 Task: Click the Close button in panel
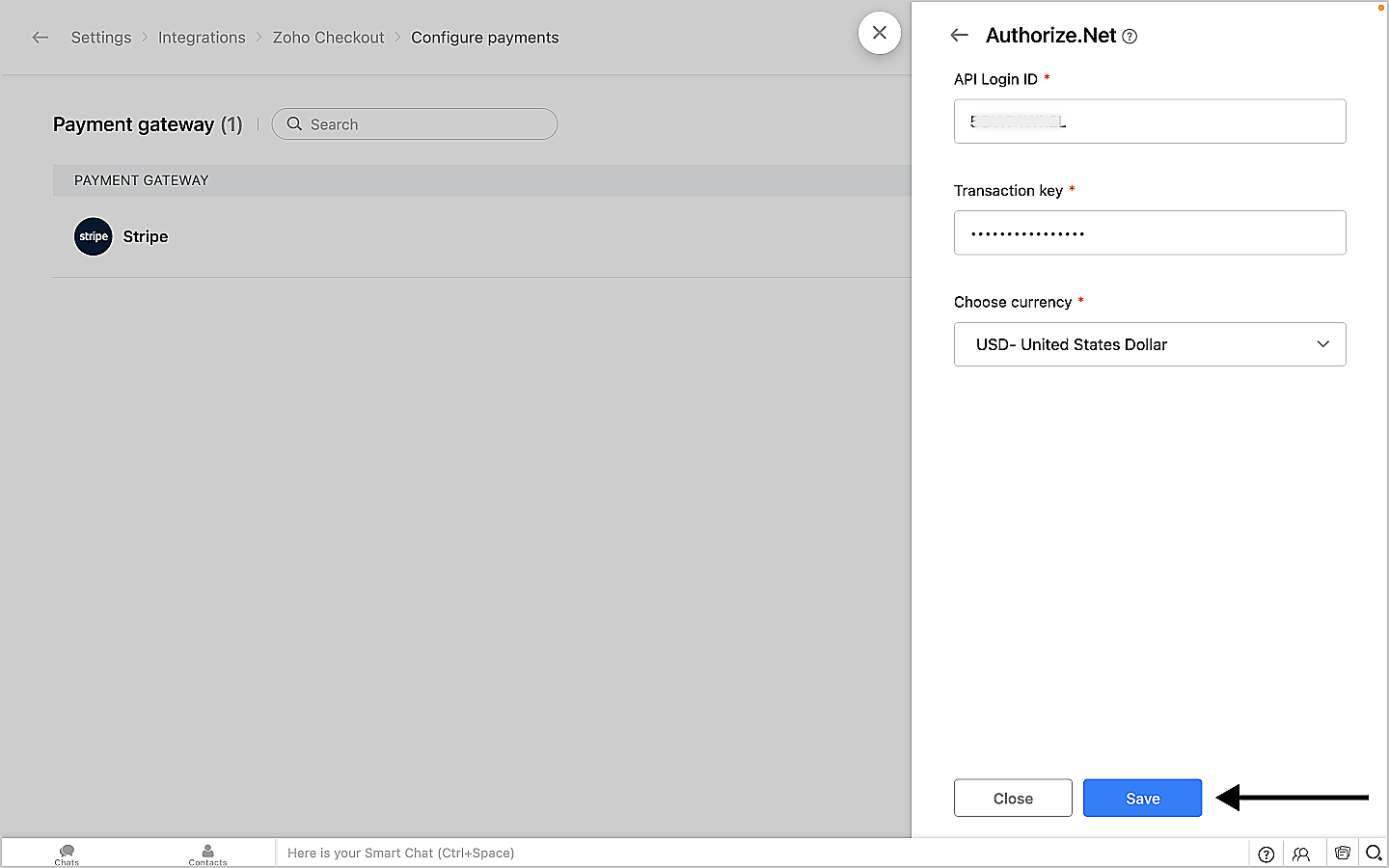(1013, 798)
